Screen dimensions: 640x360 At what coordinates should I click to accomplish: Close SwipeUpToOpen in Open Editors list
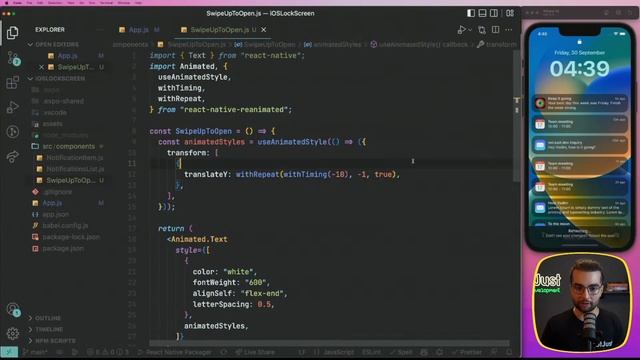pyautogui.click(x=41, y=67)
